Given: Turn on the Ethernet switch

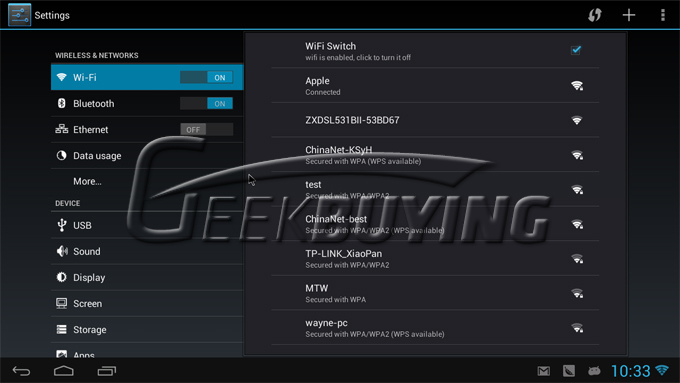Looking at the screenshot, I should pyautogui.click(x=206, y=130).
